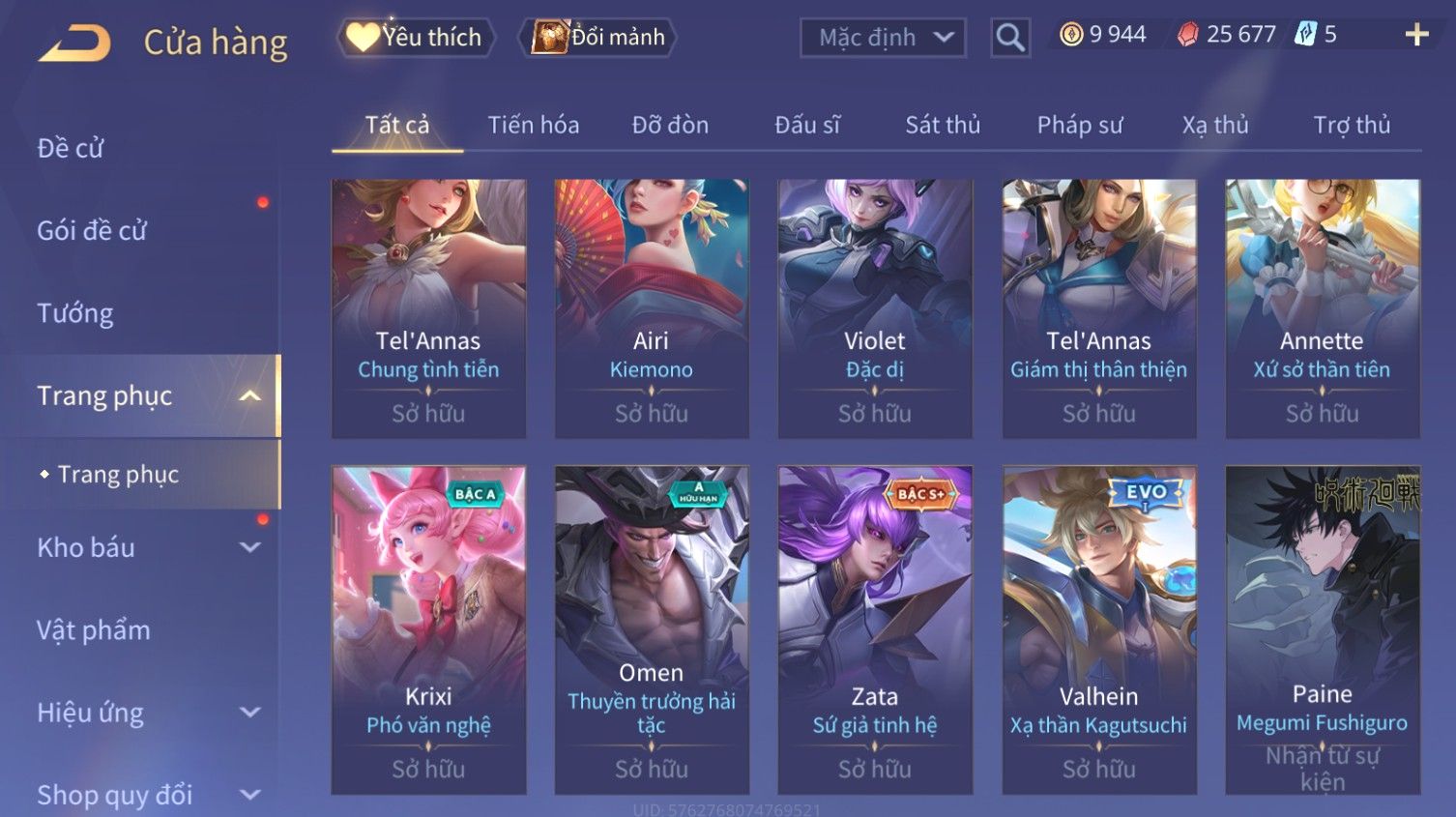Open the Mặc định sort dropdown
The image size is (1456, 817).
tap(883, 38)
